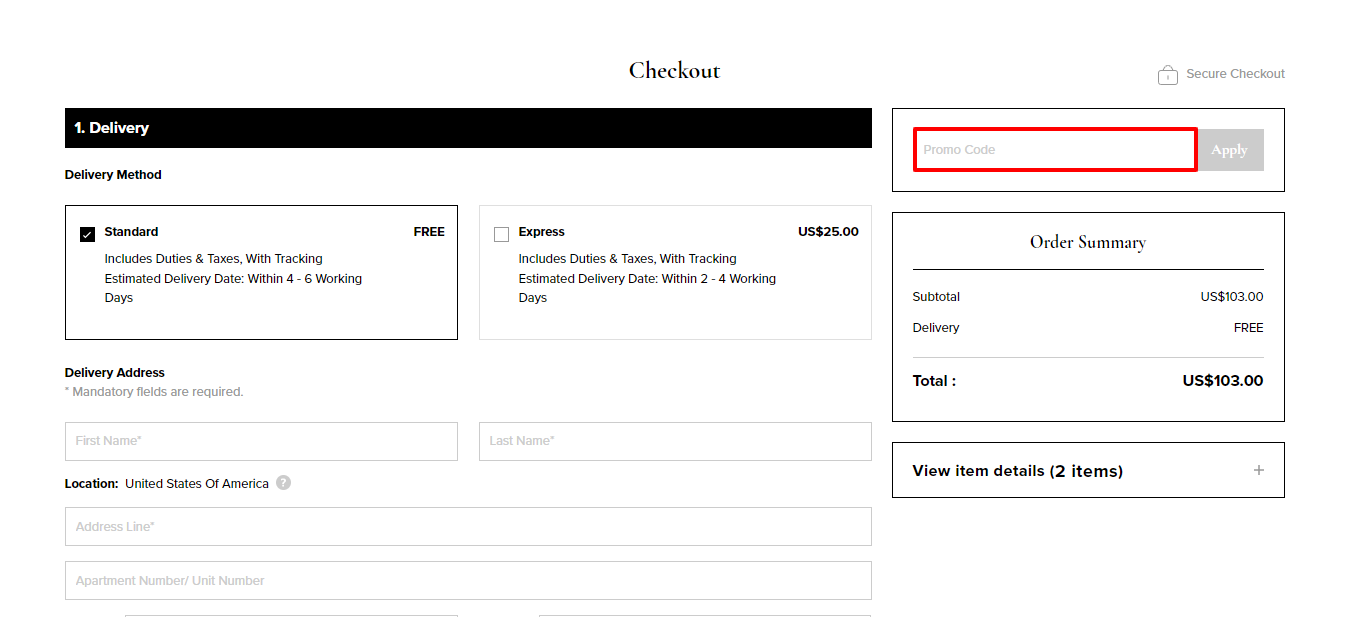This screenshot has height=617, width=1349.
Task: Select the Address Line field
Action: click(468, 527)
